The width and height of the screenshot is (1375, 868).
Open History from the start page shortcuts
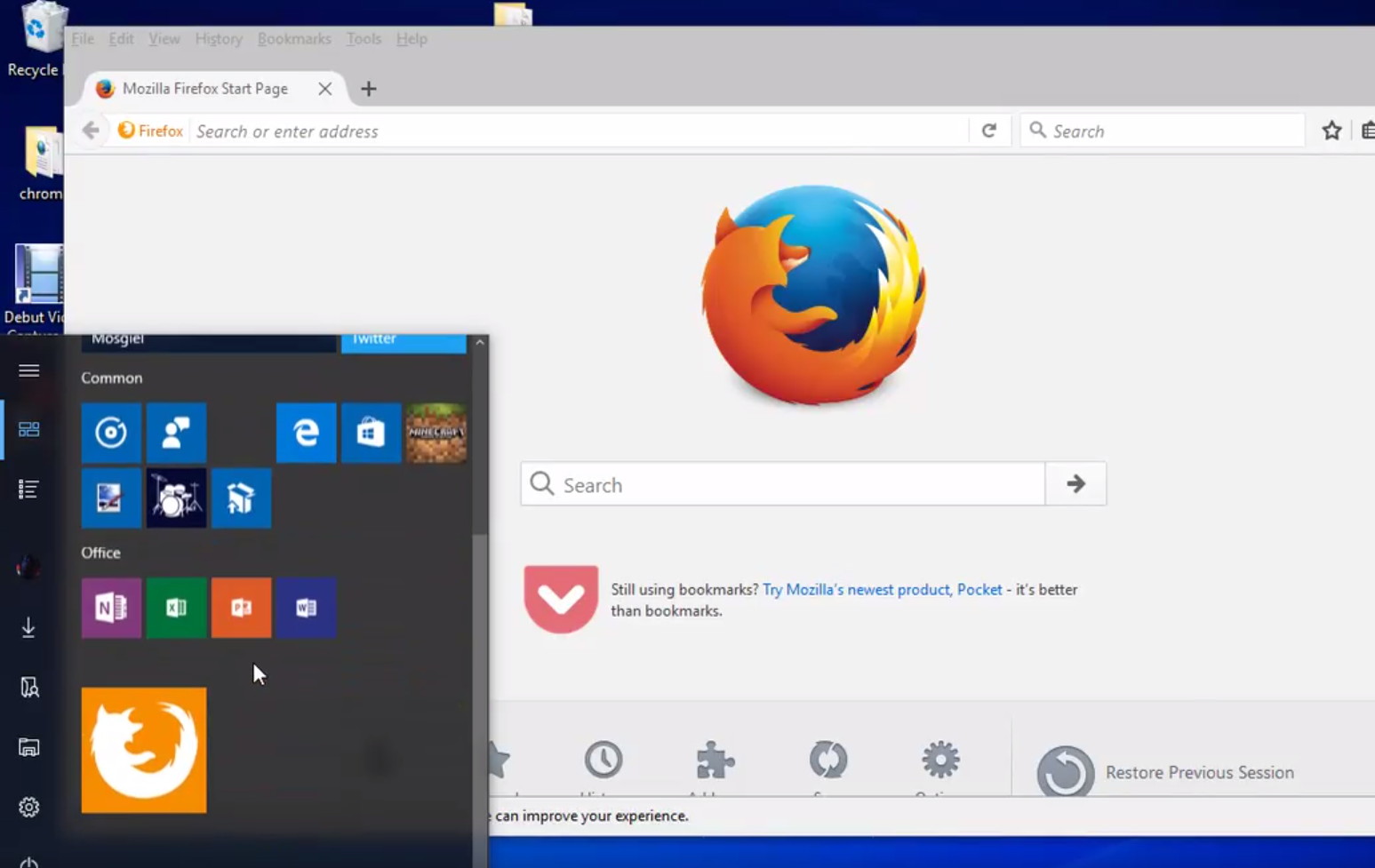pos(604,760)
